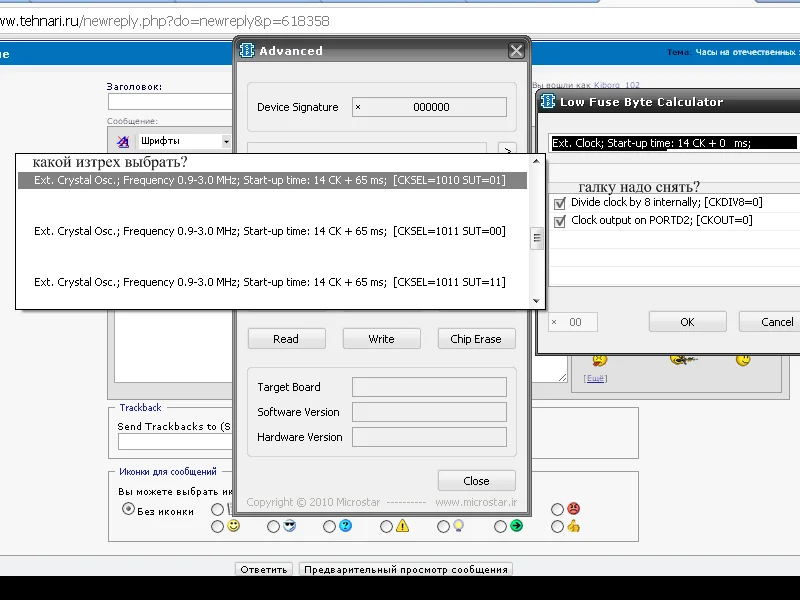The width and height of the screenshot is (800, 600).
Task: Select the CKSEL=1011 SUT=11 oscillator option
Action: 270,282
